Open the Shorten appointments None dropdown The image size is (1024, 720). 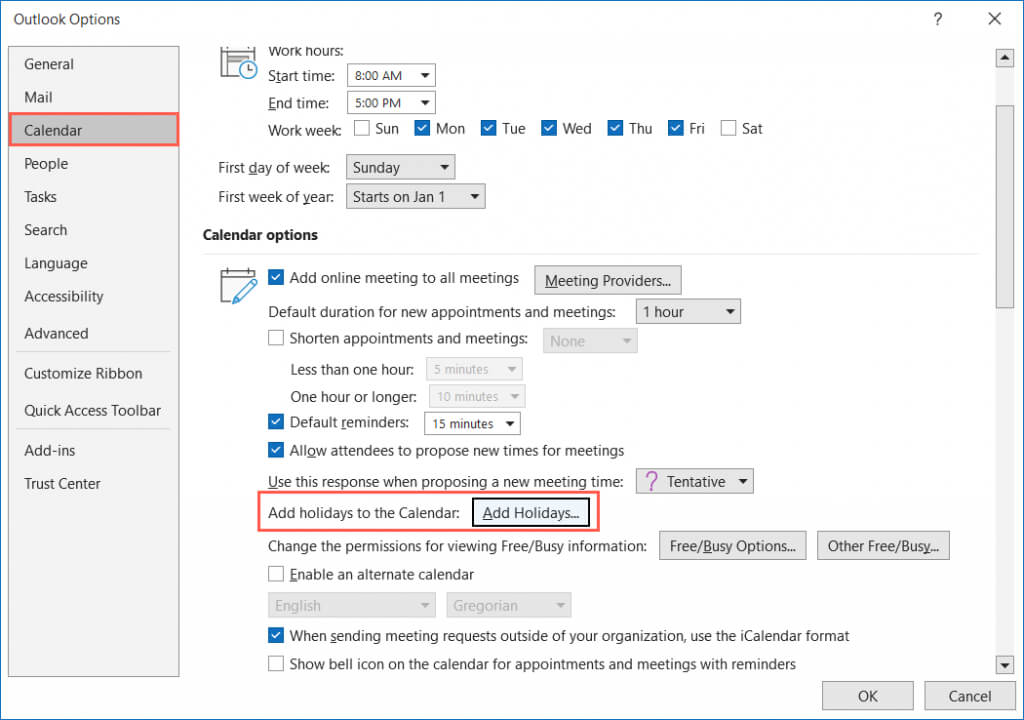590,340
